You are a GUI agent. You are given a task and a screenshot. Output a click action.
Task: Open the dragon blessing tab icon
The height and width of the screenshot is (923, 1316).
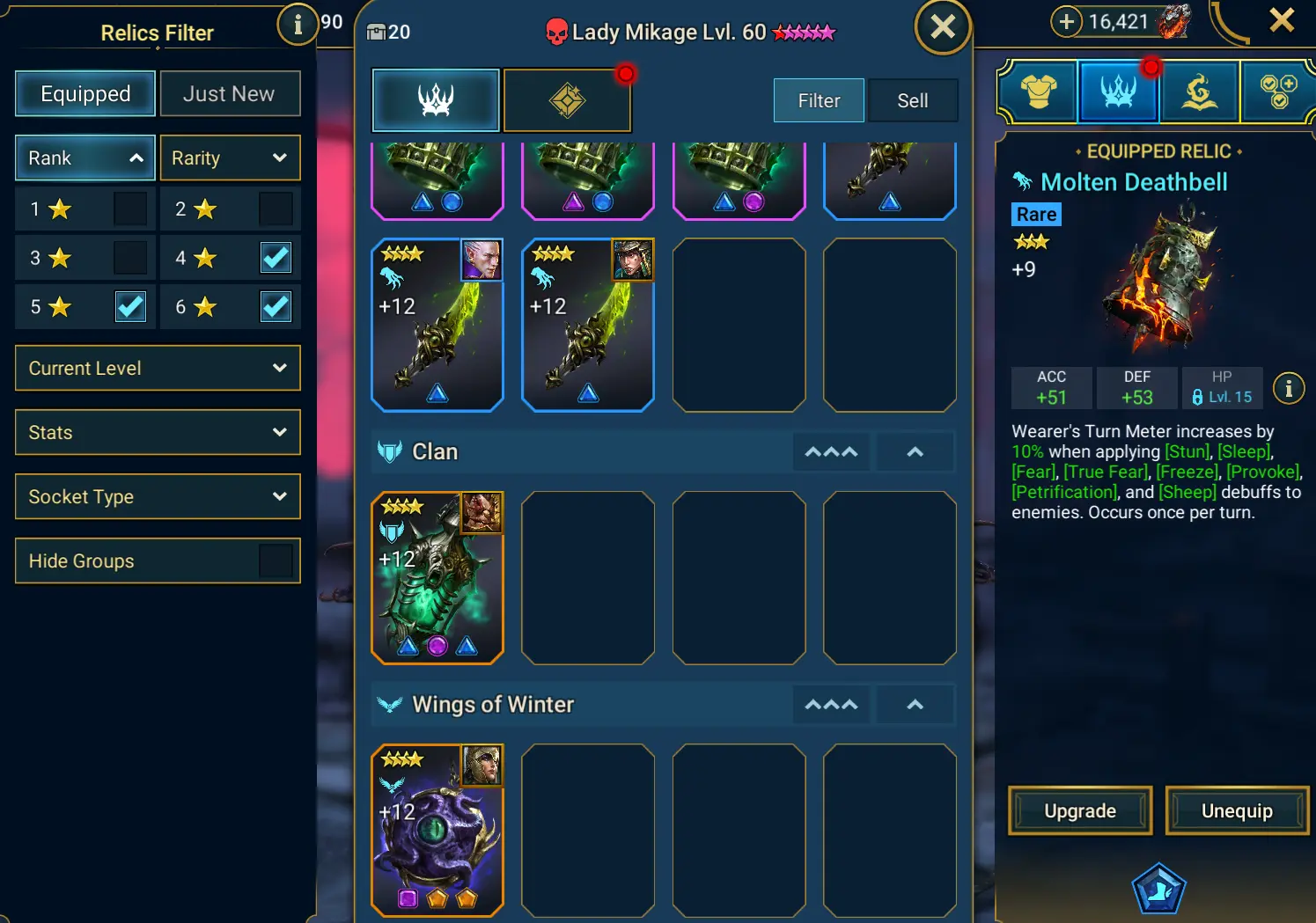[x=1199, y=91]
